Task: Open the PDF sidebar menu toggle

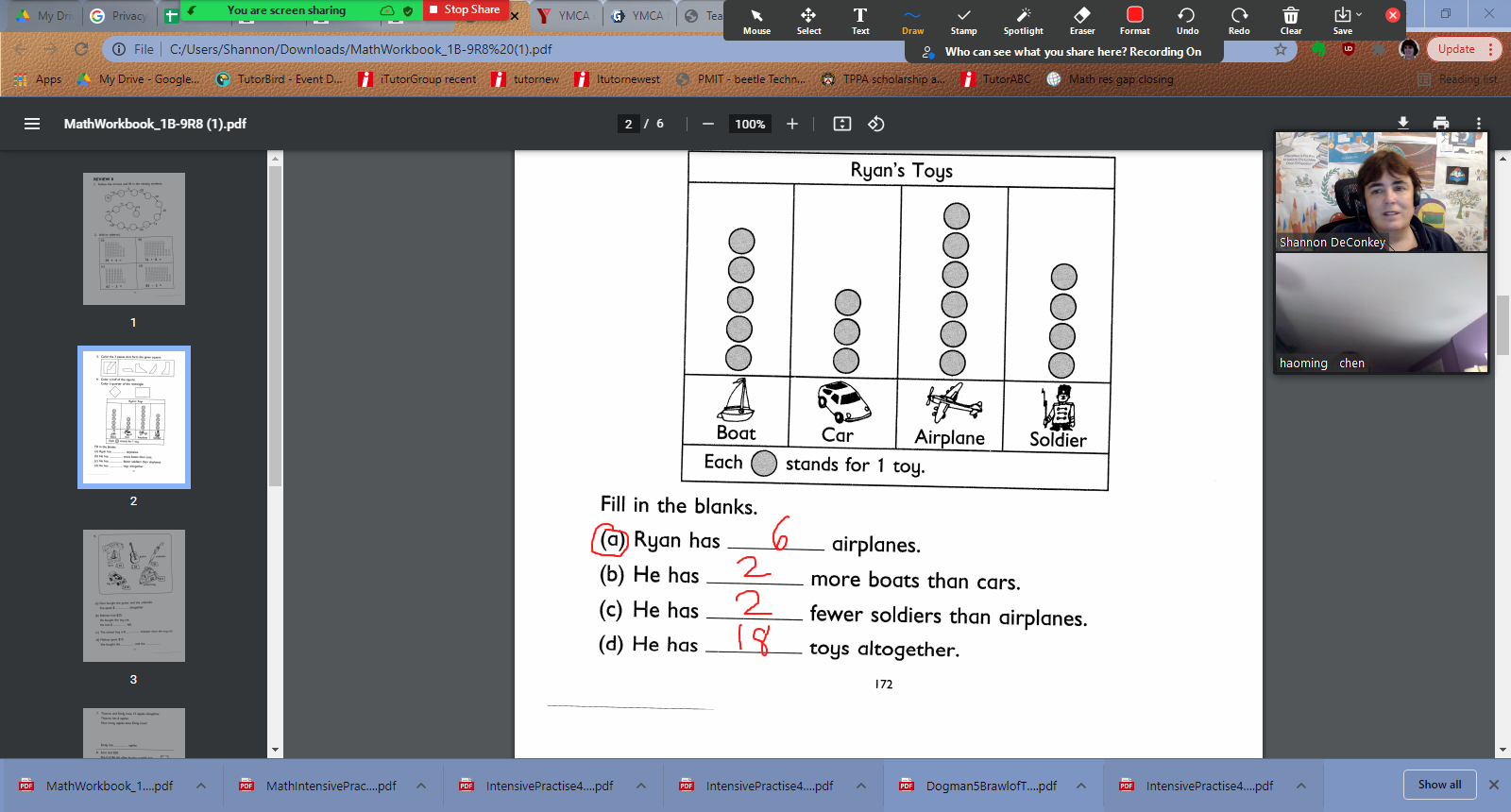Action: click(32, 124)
